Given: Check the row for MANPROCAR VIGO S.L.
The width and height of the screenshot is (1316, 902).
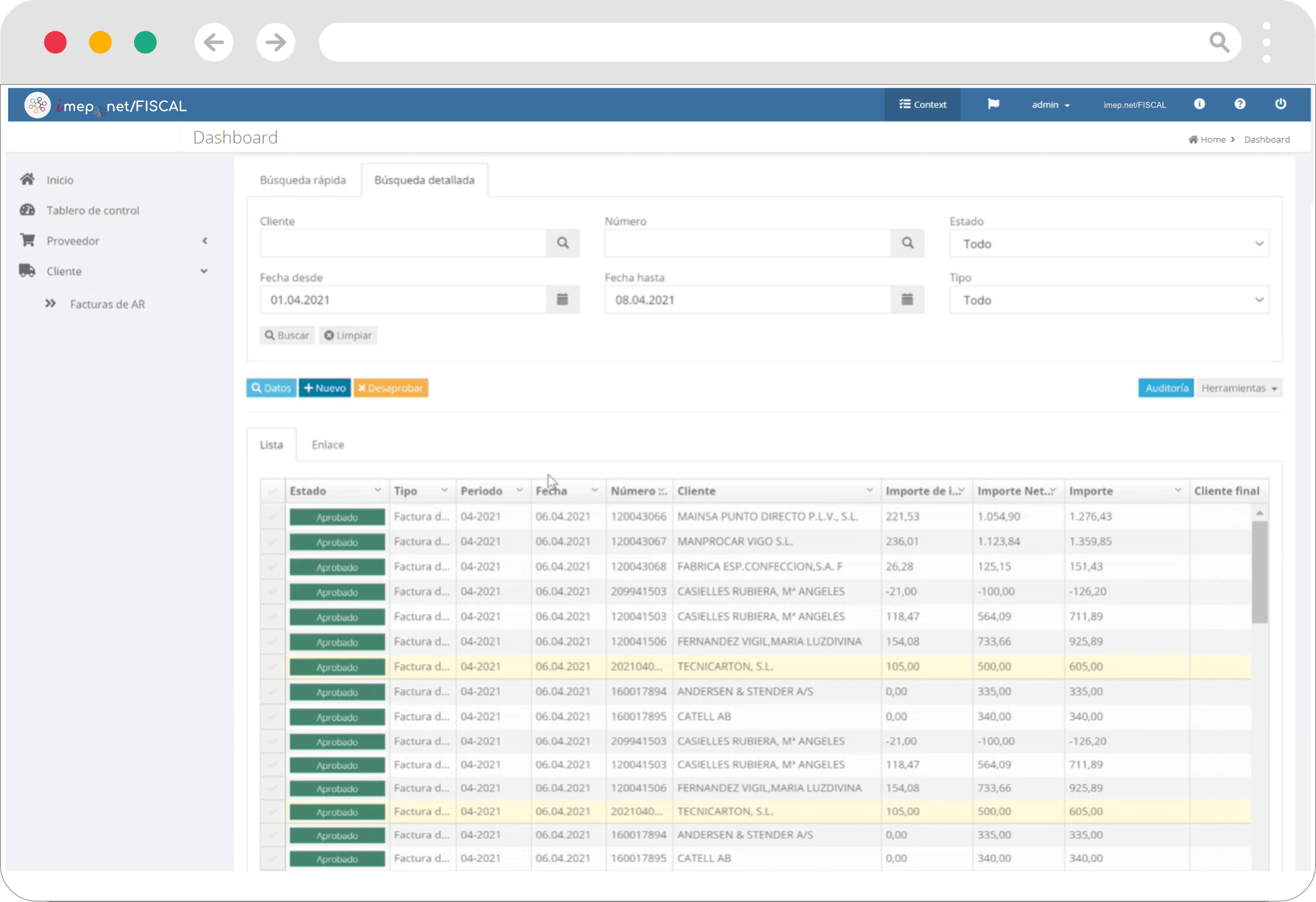Looking at the screenshot, I should 272,542.
